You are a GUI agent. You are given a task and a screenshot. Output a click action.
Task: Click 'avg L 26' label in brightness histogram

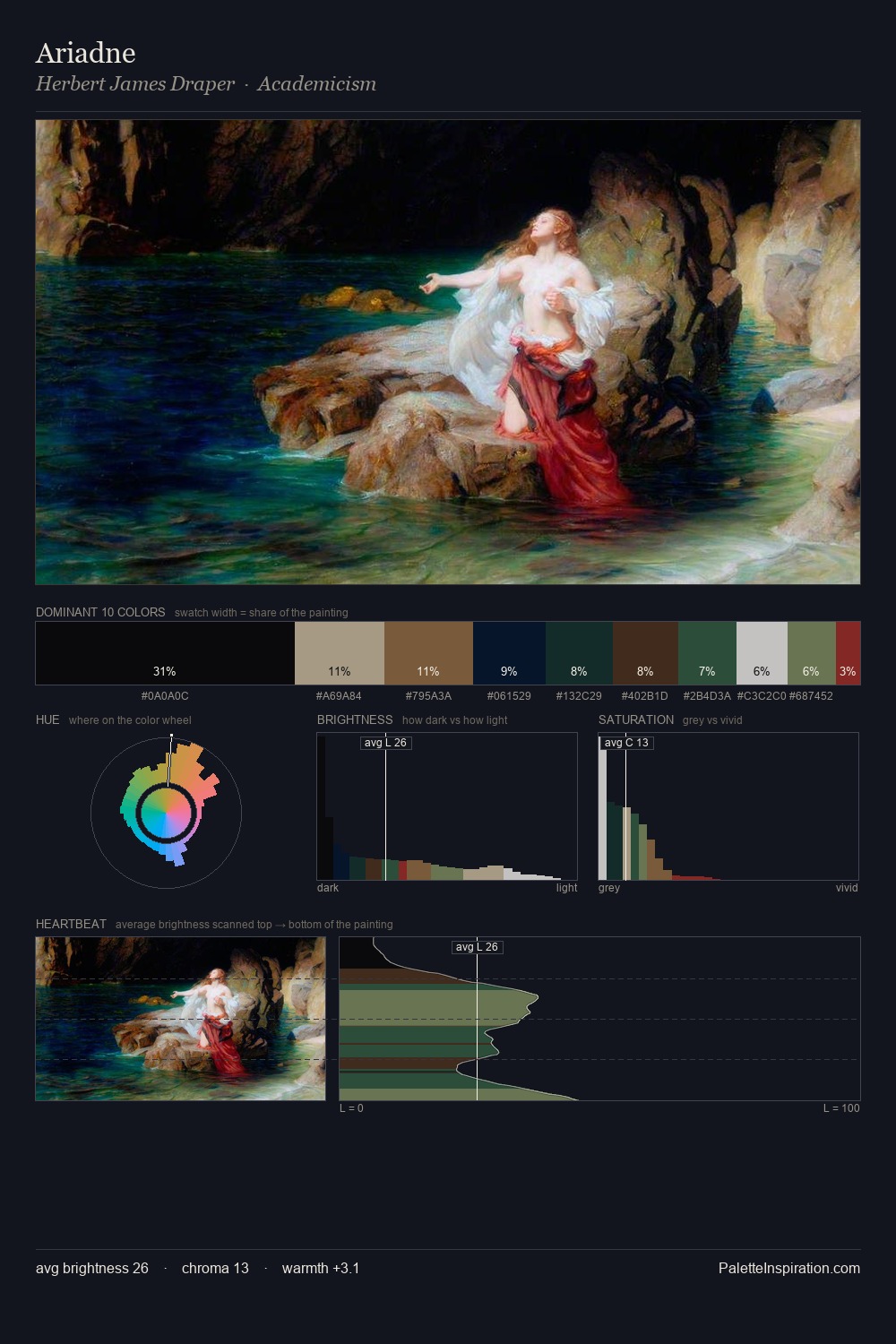click(386, 743)
